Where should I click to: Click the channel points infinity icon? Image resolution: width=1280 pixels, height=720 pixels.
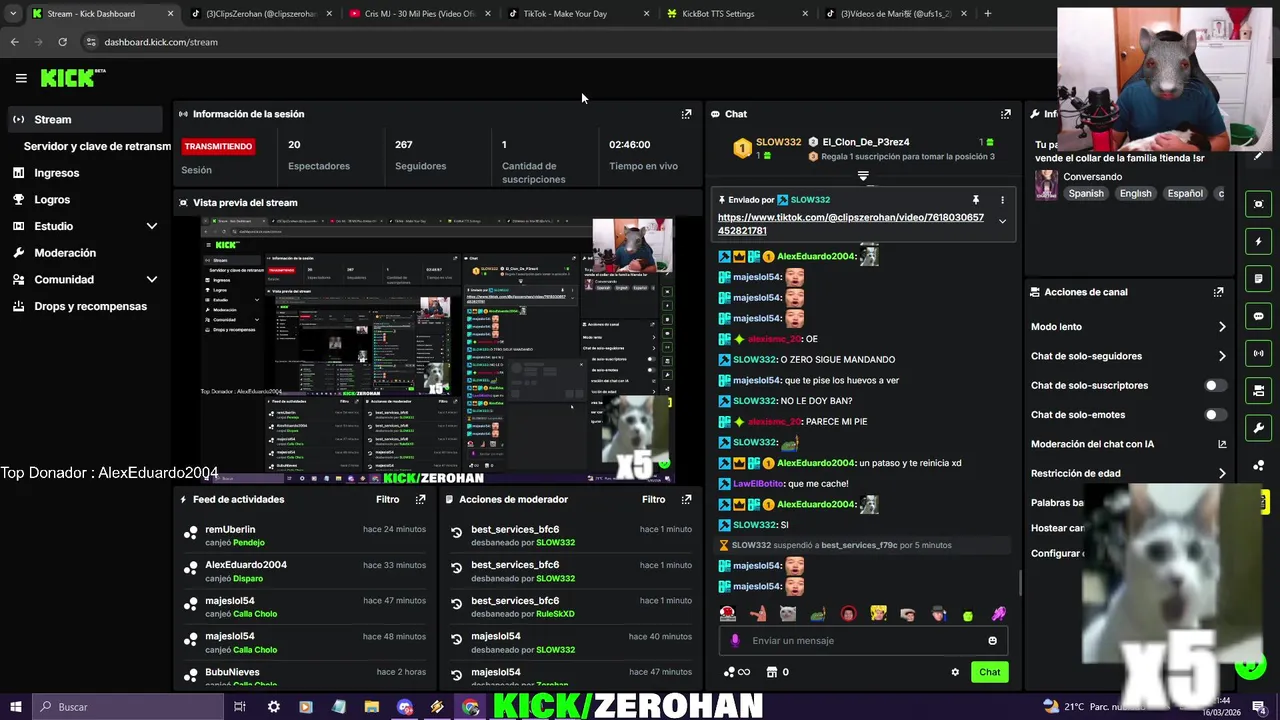(x=736, y=672)
